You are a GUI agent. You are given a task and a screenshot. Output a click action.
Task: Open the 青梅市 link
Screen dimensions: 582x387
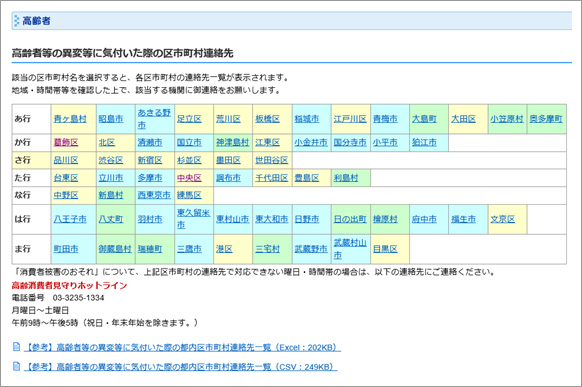(385, 119)
